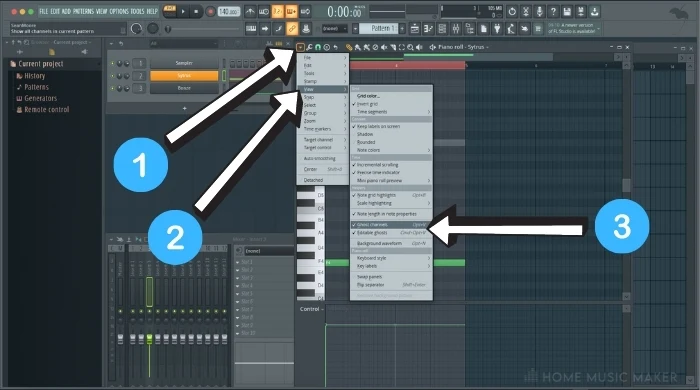Open the Piano roll view icon
The image size is (700, 390).
428,29
